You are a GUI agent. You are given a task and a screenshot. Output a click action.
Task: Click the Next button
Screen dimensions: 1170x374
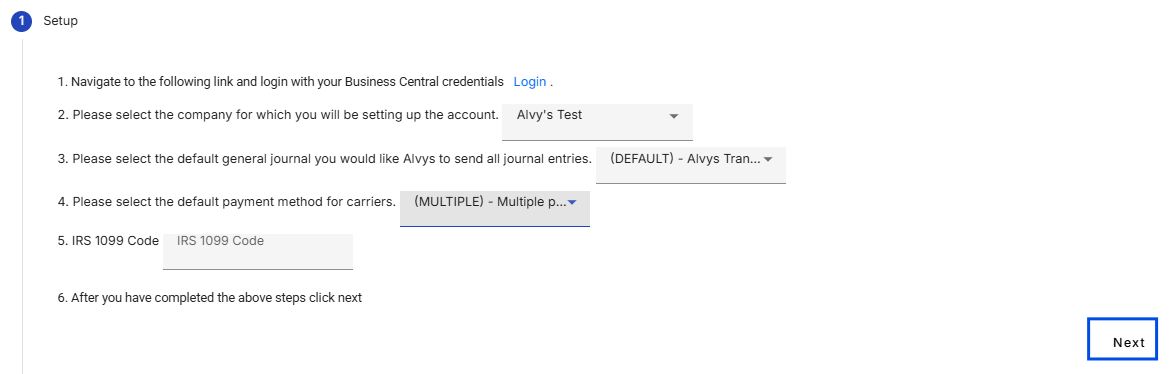pyautogui.click(x=1122, y=338)
